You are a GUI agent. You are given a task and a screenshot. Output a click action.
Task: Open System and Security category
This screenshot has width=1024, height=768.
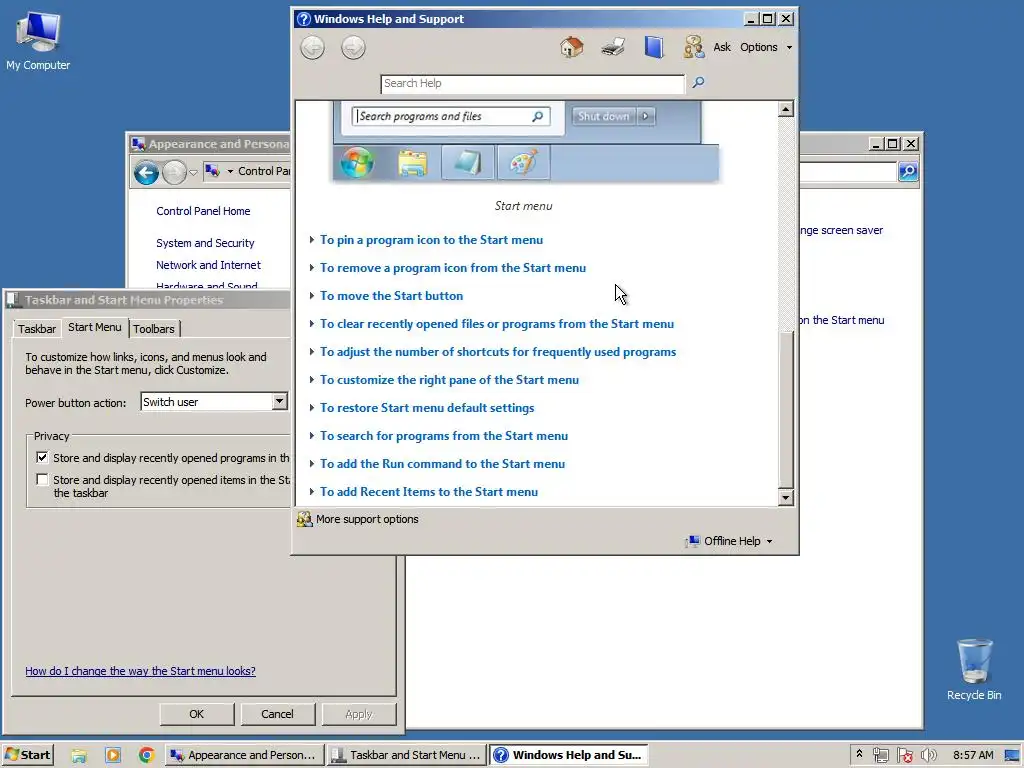pyautogui.click(x=205, y=243)
